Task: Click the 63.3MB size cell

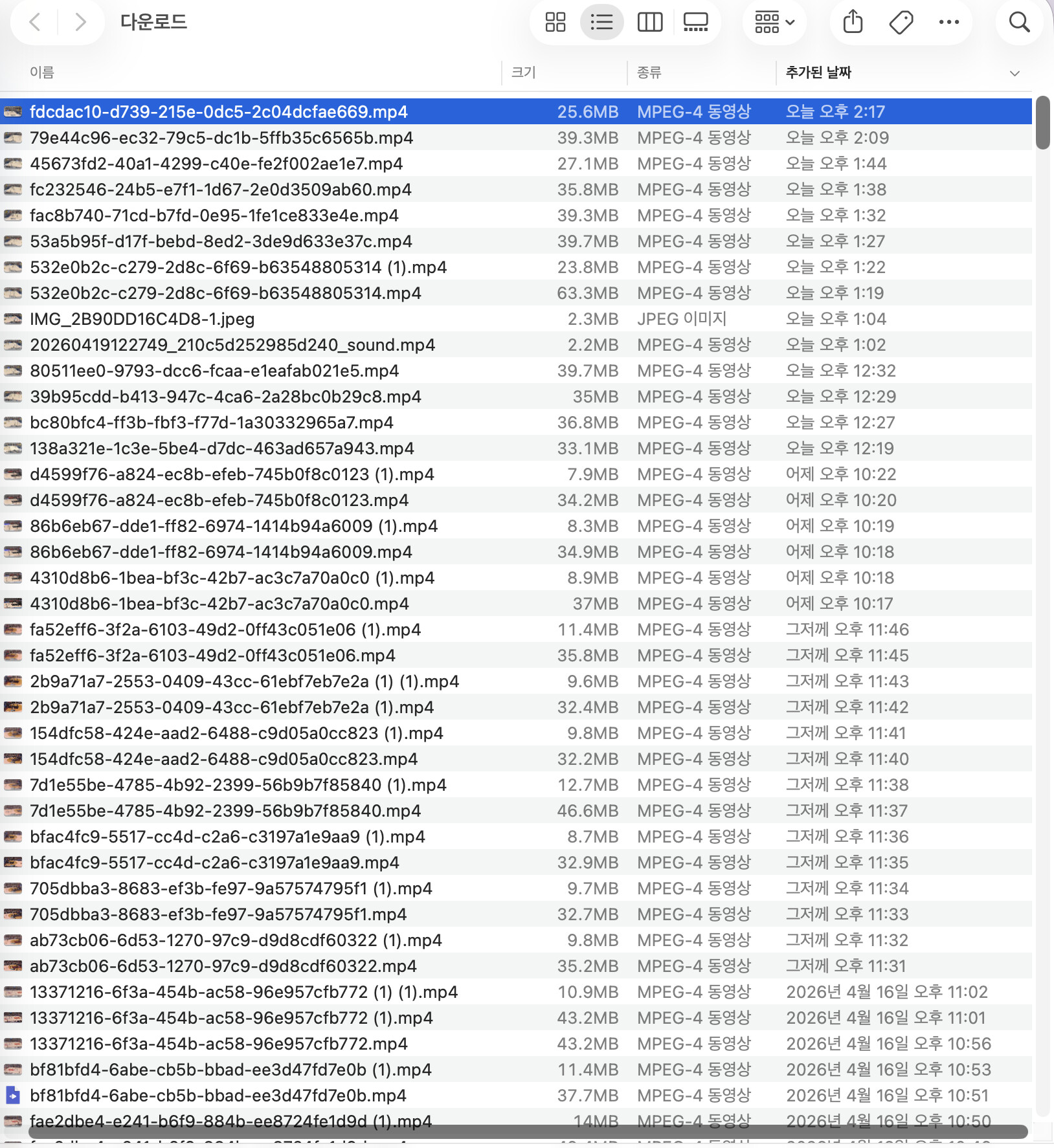Action: click(588, 293)
